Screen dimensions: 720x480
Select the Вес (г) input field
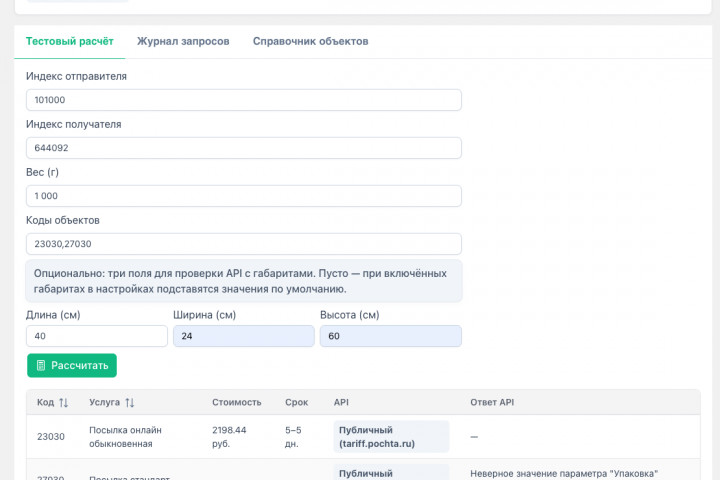click(244, 196)
